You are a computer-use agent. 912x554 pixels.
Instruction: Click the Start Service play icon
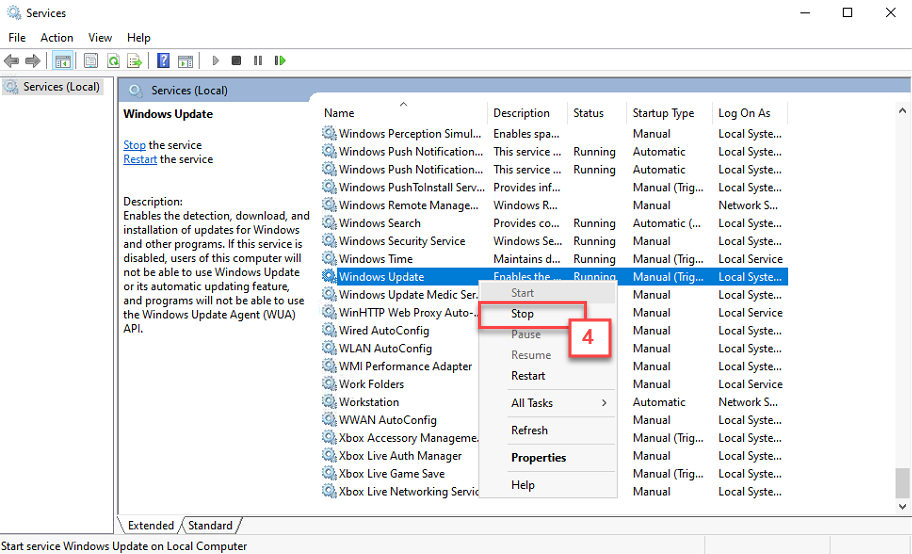click(215, 61)
